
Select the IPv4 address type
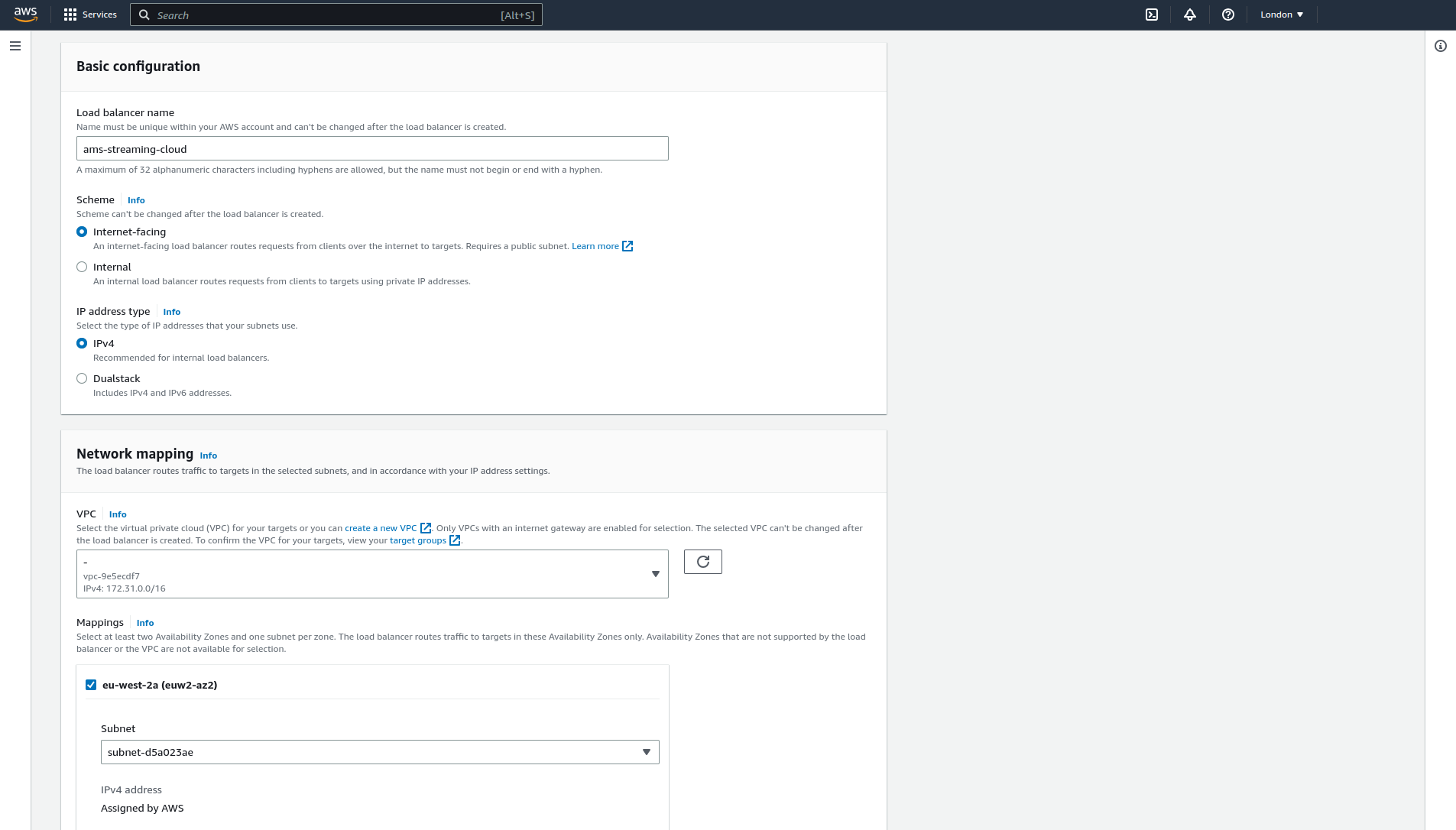click(x=82, y=343)
